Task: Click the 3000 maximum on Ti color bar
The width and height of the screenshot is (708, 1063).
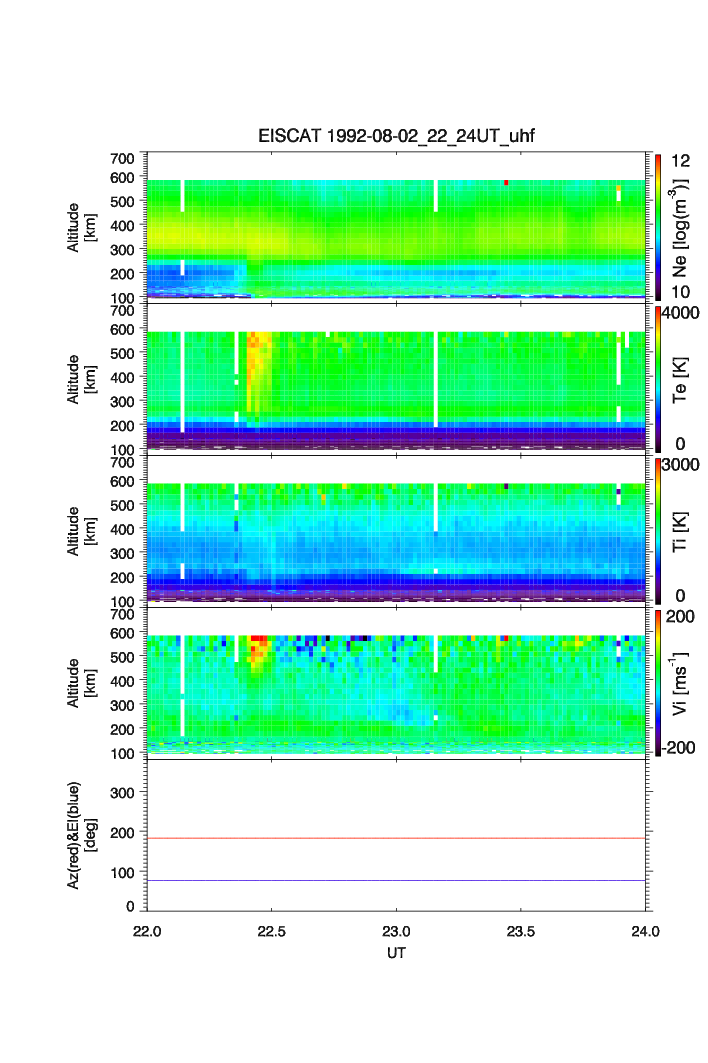Action: (x=681, y=464)
